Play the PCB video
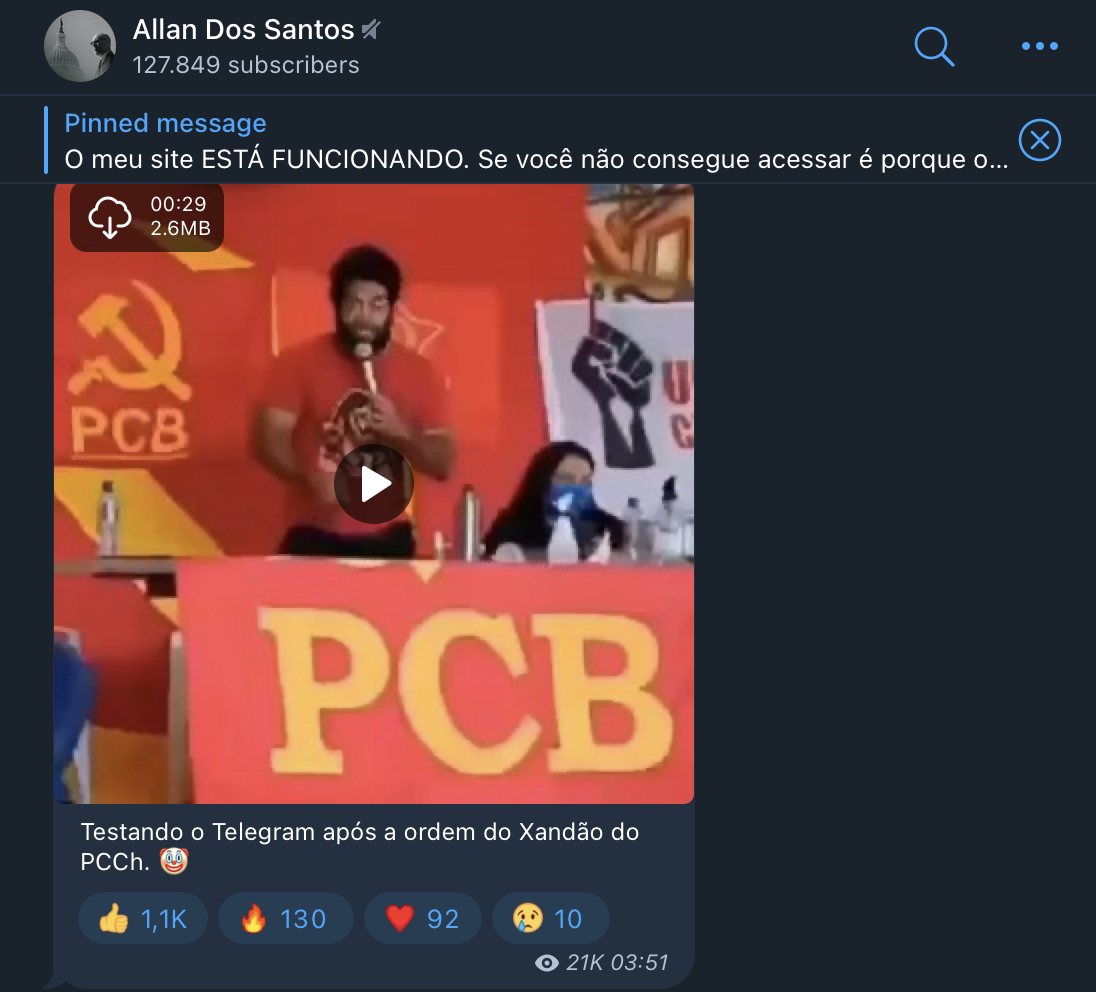The width and height of the screenshot is (1096, 992). click(374, 484)
